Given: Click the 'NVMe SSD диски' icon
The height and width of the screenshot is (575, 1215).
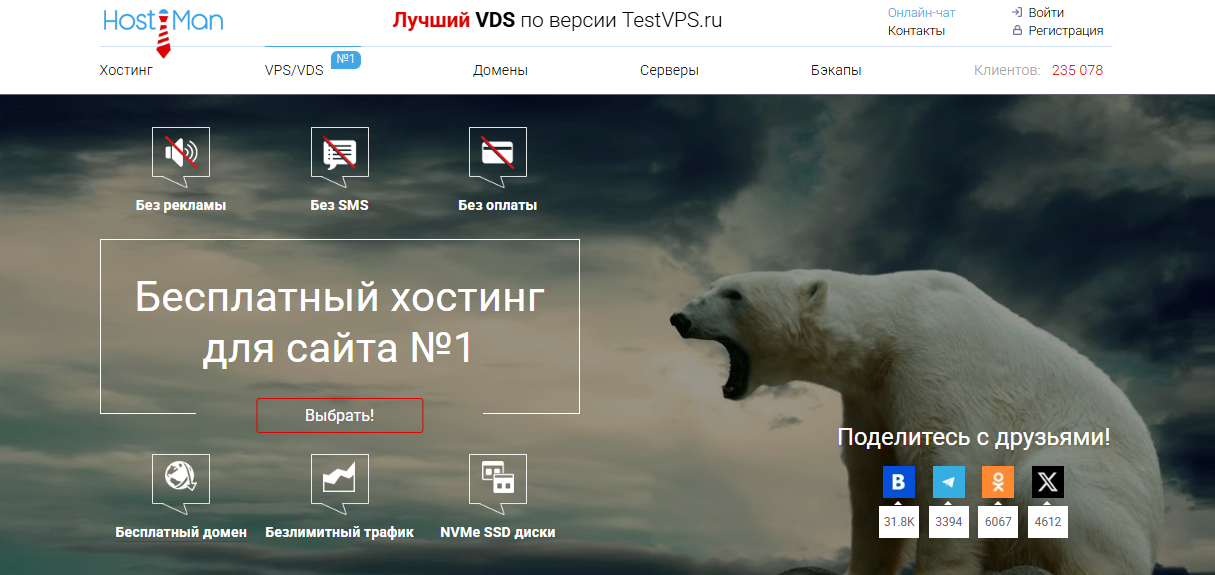Looking at the screenshot, I should 497,480.
